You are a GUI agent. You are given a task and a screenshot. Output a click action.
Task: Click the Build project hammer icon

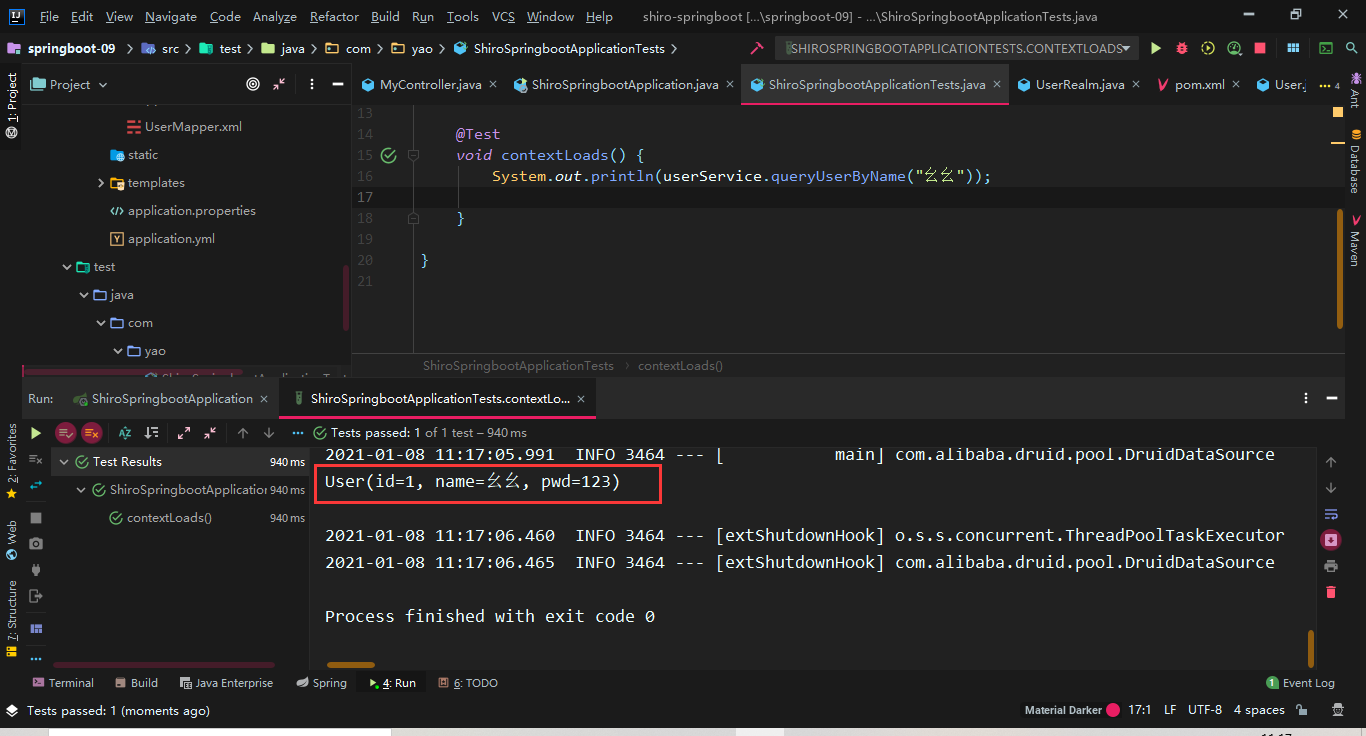757,48
